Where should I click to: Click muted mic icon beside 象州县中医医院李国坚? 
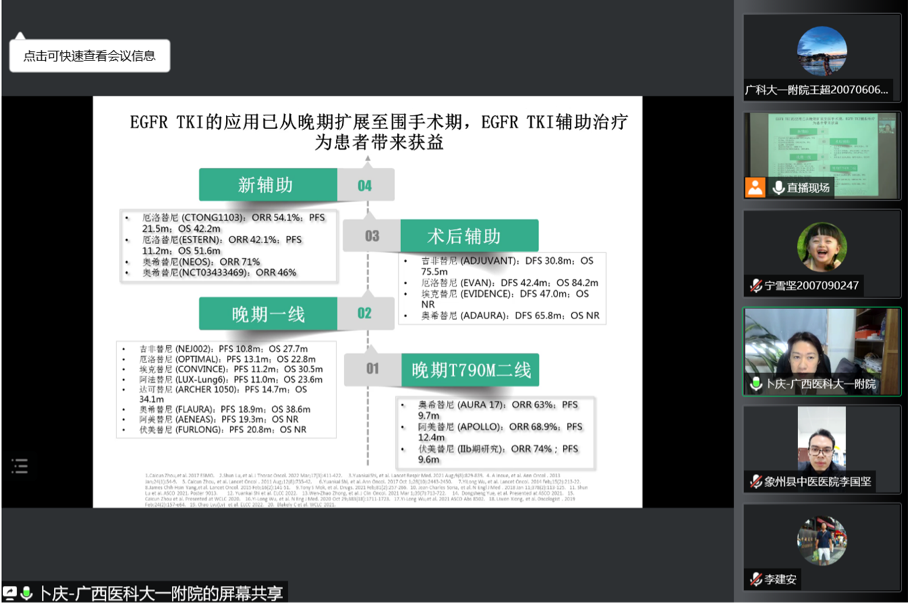756,482
